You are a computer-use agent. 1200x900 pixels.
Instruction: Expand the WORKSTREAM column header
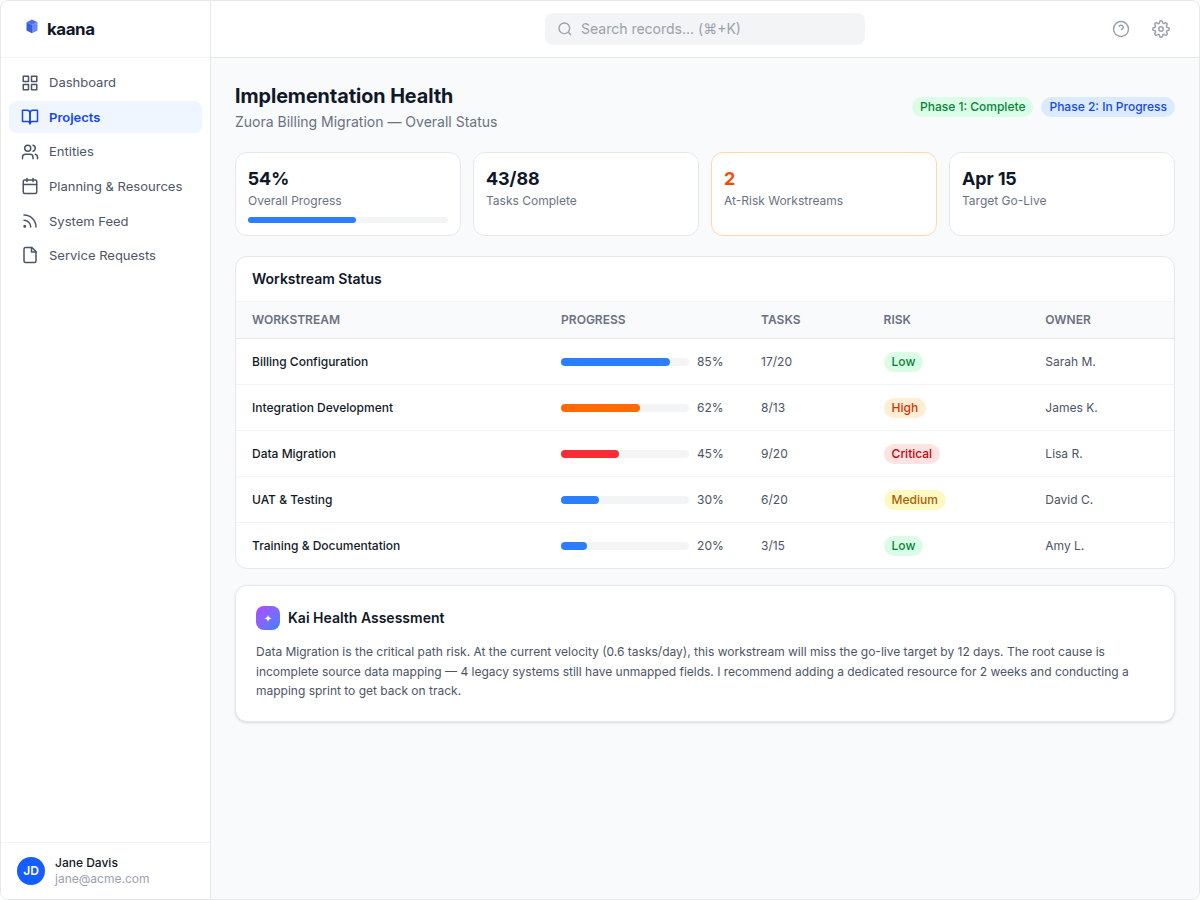(296, 319)
